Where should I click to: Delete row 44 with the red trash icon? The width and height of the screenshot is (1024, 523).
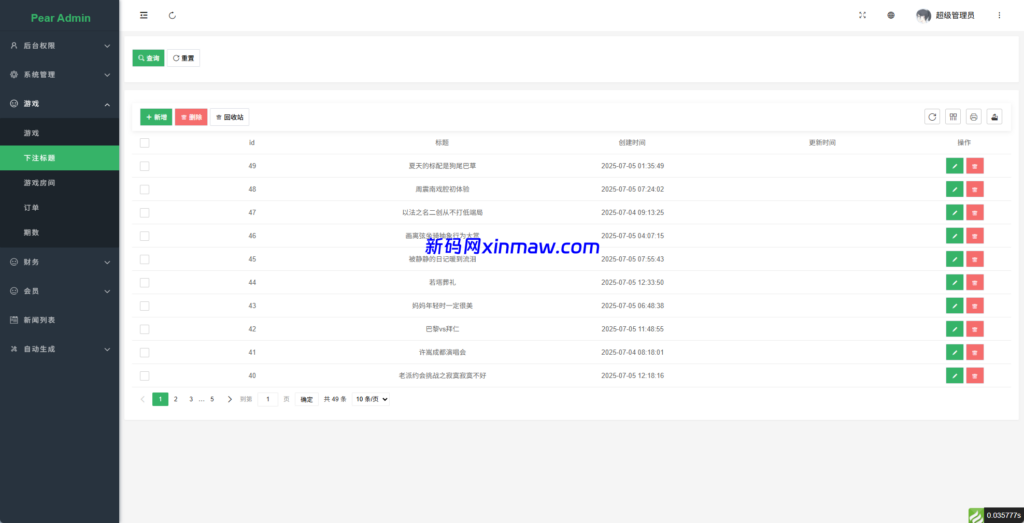[x=975, y=283]
